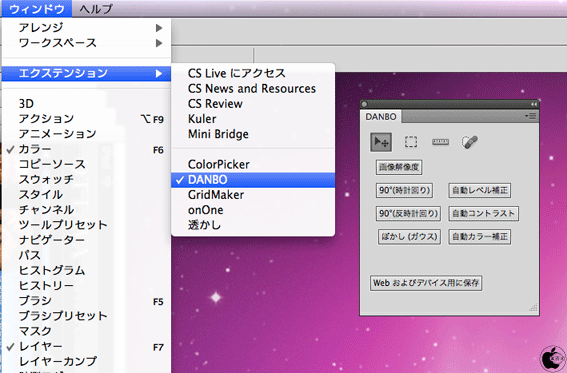The width and height of the screenshot is (567, 373).
Task: Select the Healing Brush bandage icon in DANBO
Action: pyautogui.click(x=470, y=142)
